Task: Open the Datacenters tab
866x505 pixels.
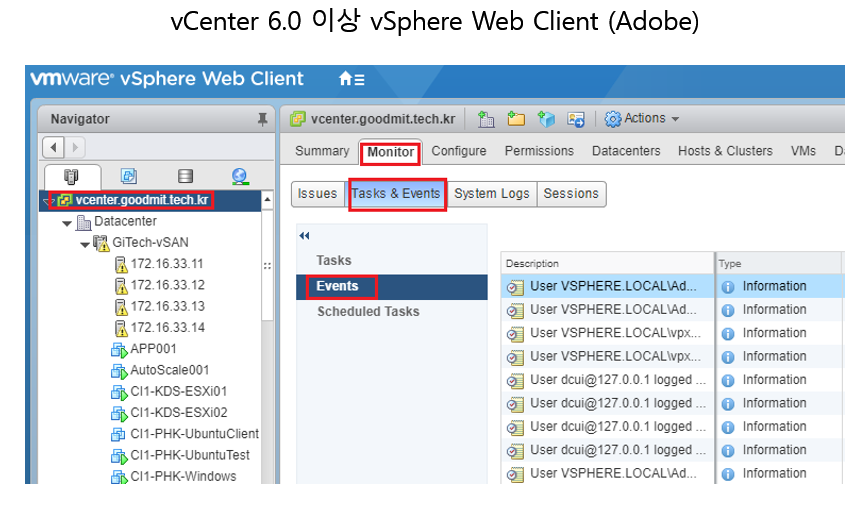Action: pos(626,151)
